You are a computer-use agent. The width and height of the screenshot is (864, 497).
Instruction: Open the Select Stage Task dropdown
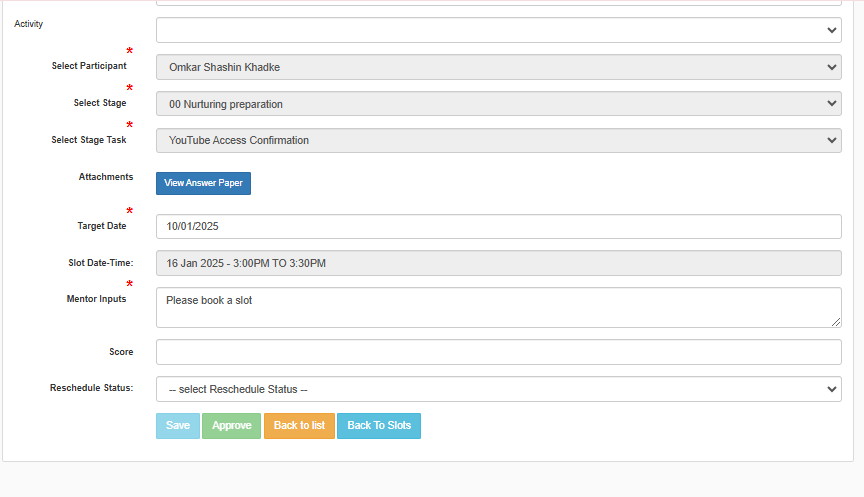coord(498,141)
